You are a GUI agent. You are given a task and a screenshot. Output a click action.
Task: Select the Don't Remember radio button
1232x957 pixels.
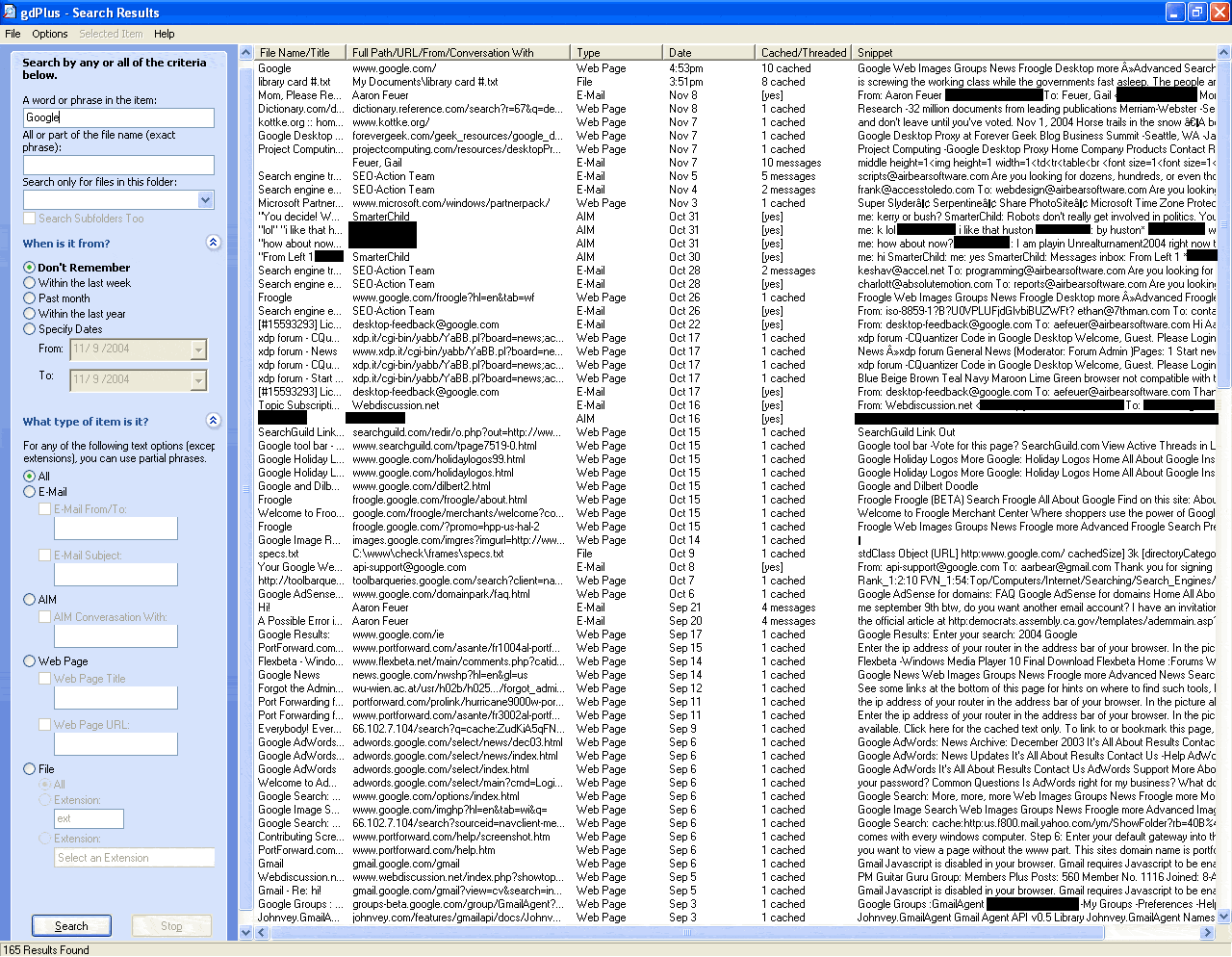(29, 268)
